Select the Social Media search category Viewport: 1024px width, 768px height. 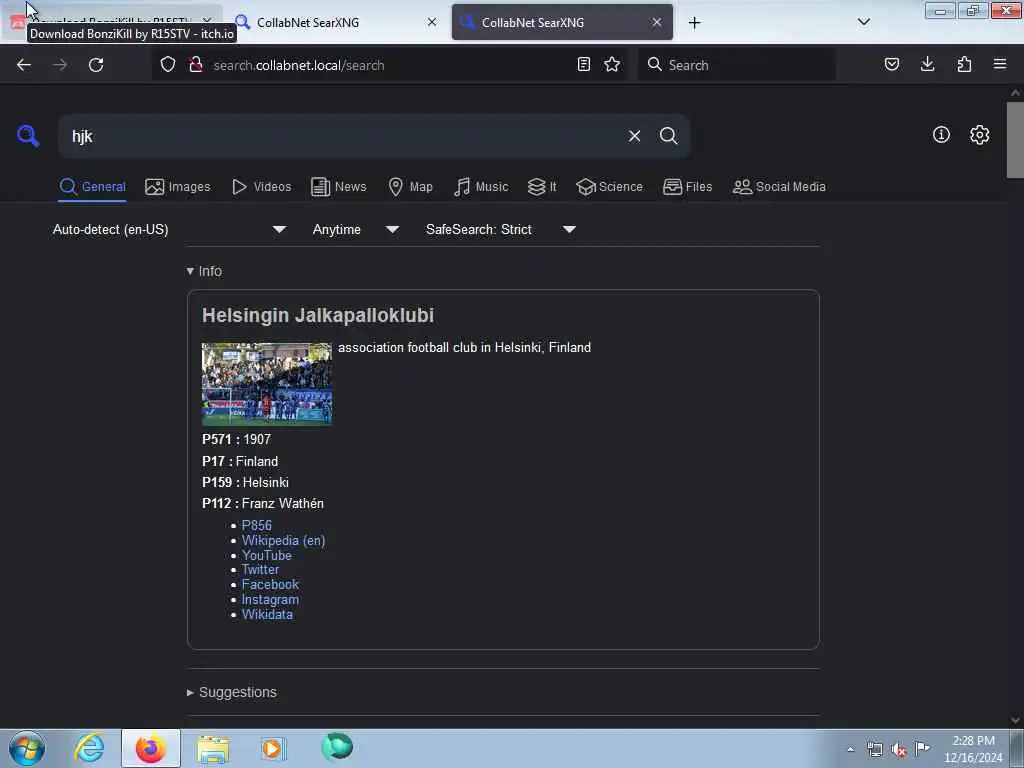[779, 187]
